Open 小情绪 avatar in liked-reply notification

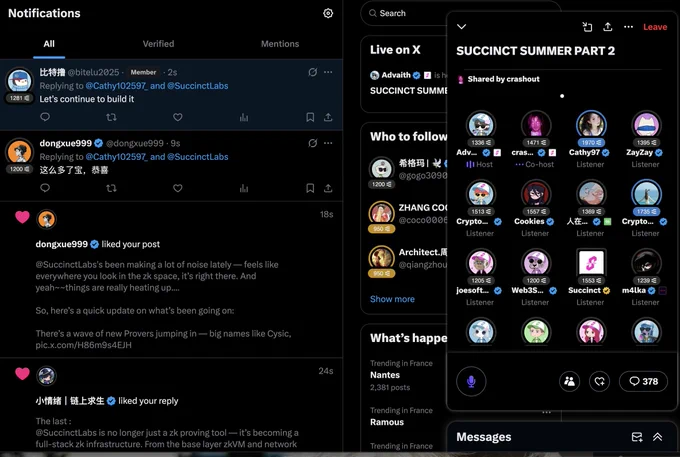click(x=46, y=376)
